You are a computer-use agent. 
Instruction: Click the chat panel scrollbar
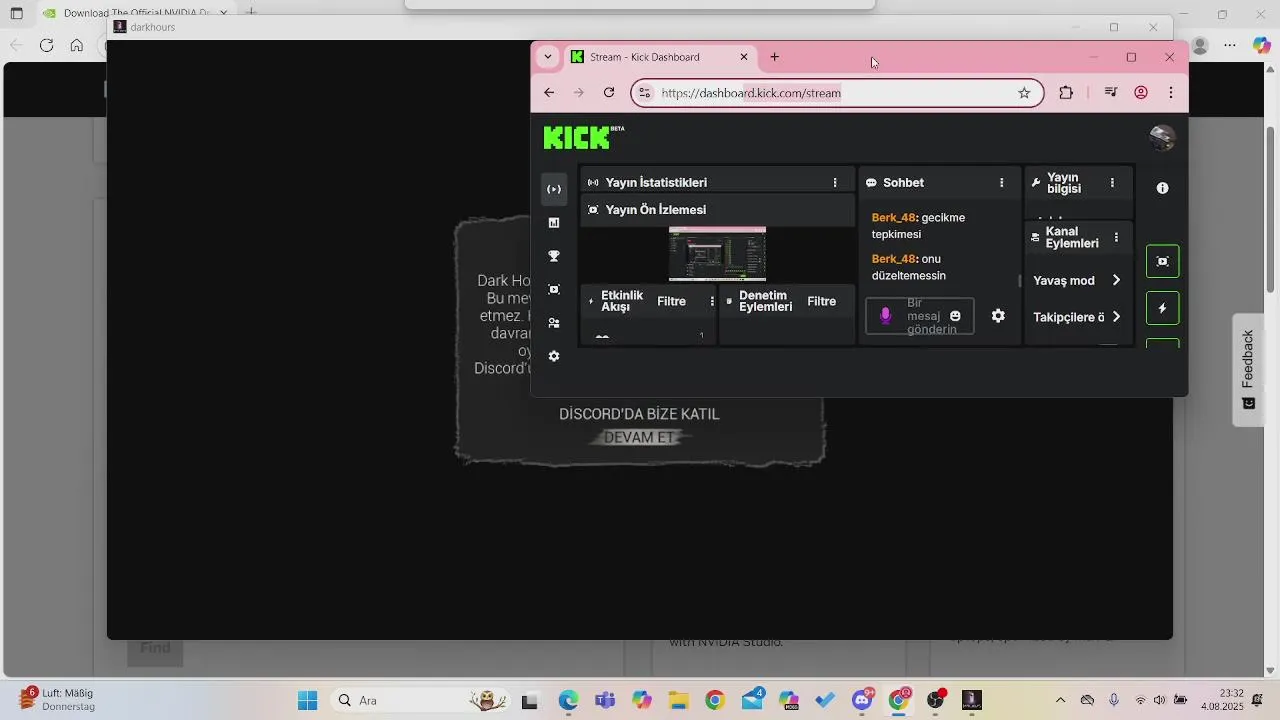tap(1019, 281)
